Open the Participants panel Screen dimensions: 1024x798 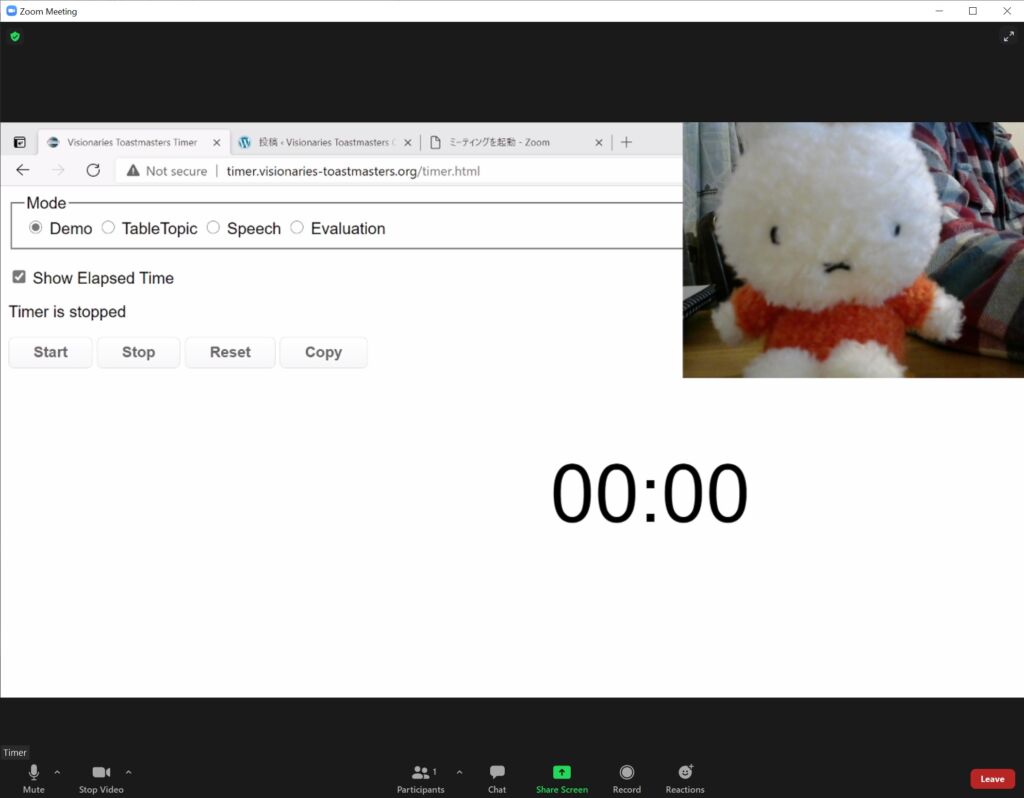(x=421, y=778)
